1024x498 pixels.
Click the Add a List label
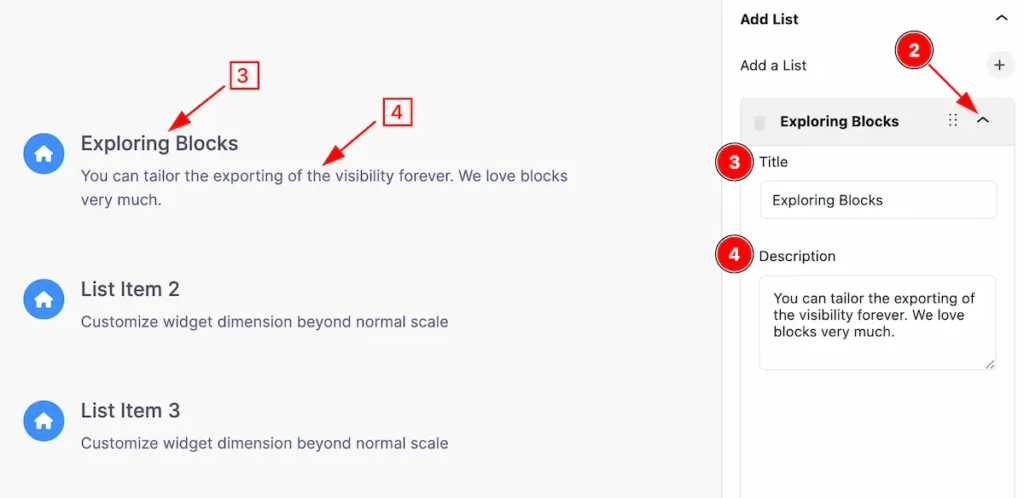tap(773, 65)
